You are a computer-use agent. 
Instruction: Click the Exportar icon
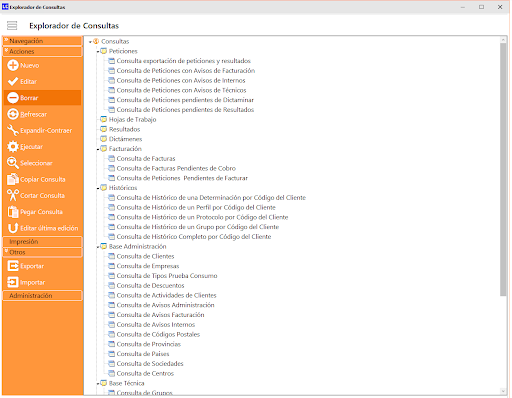click(x=13, y=266)
